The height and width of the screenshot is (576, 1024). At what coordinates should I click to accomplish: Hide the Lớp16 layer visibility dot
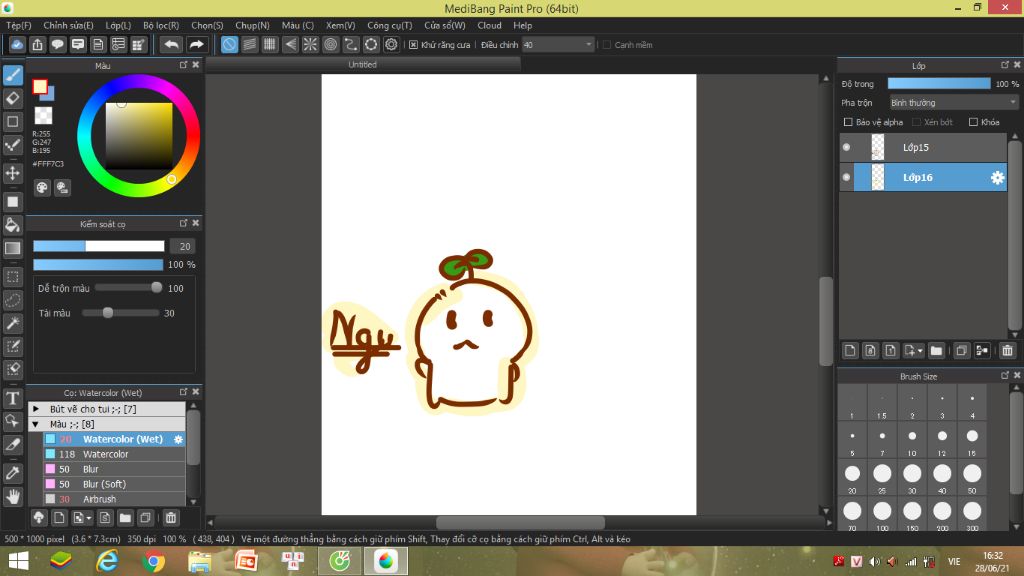point(846,177)
